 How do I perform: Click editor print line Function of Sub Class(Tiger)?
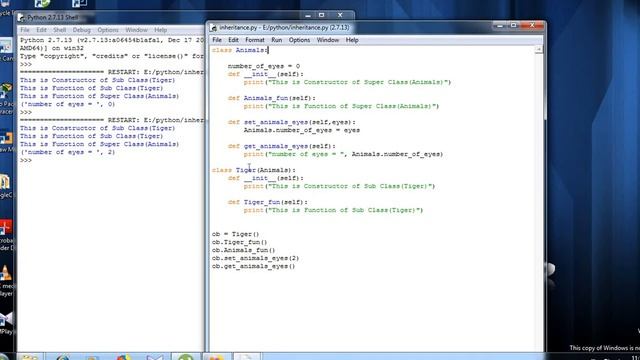[x=333, y=210]
